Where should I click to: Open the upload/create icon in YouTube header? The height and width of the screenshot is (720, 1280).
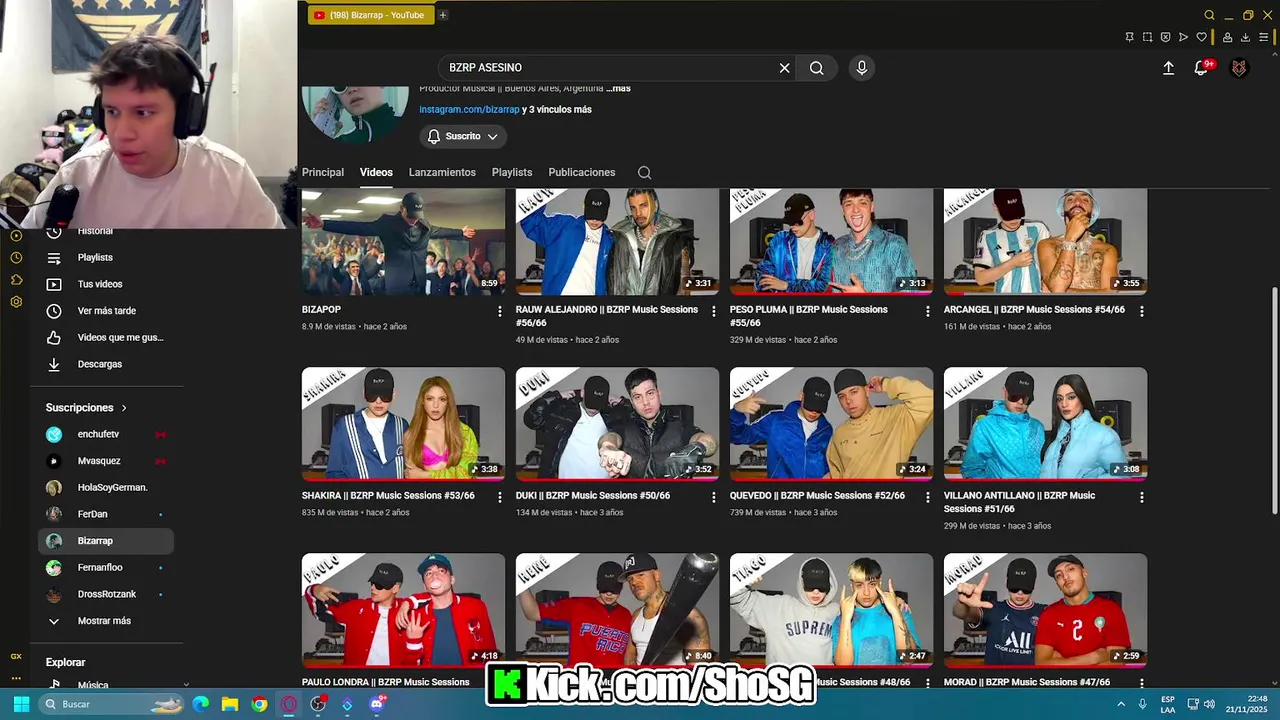coord(1168,68)
